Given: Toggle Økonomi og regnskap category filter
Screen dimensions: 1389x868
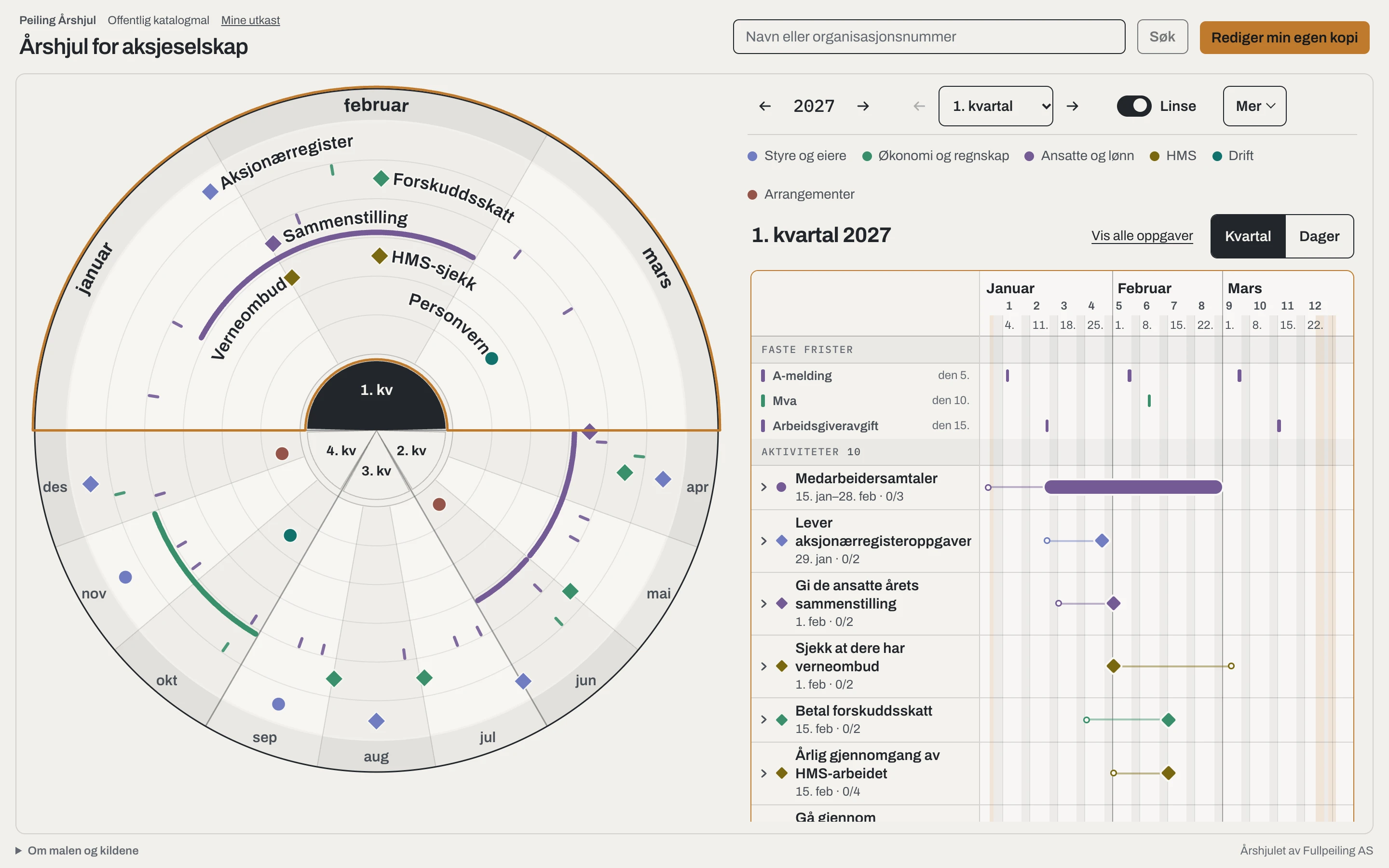Looking at the screenshot, I should 936,156.
